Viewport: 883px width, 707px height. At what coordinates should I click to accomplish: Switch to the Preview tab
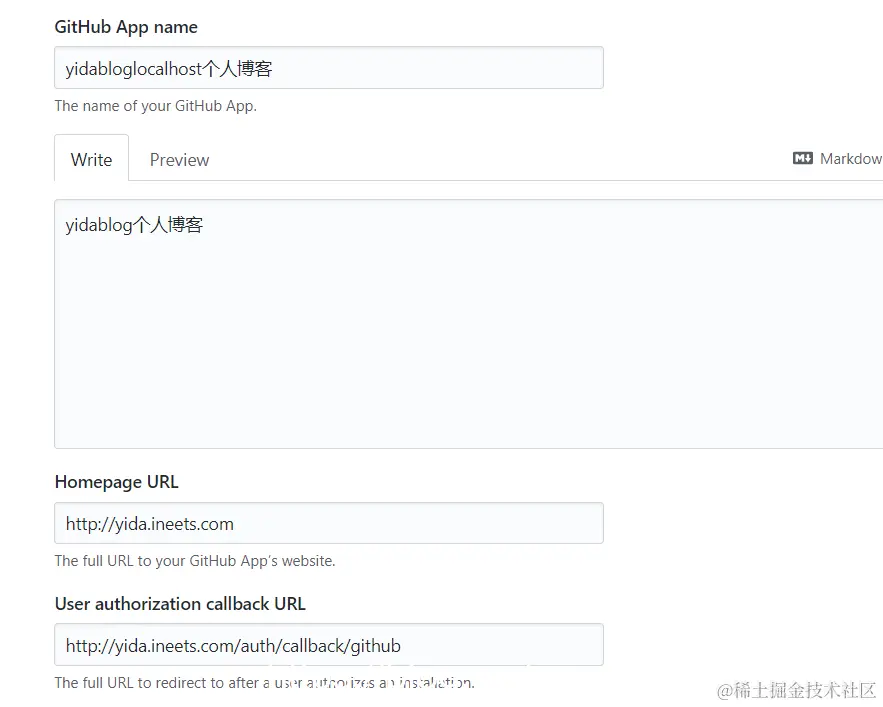pos(179,160)
